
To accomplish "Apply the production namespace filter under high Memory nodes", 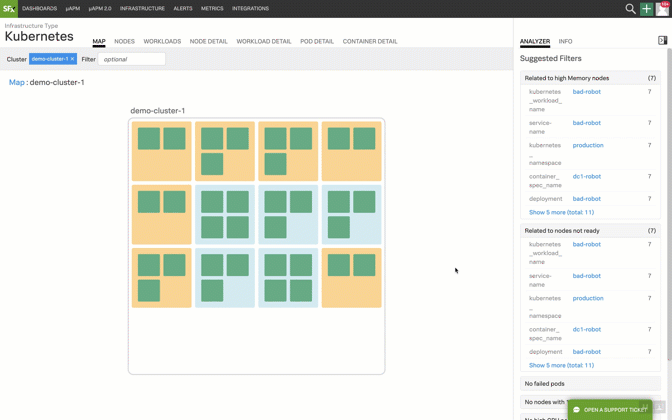I will [x=588, y=146].
